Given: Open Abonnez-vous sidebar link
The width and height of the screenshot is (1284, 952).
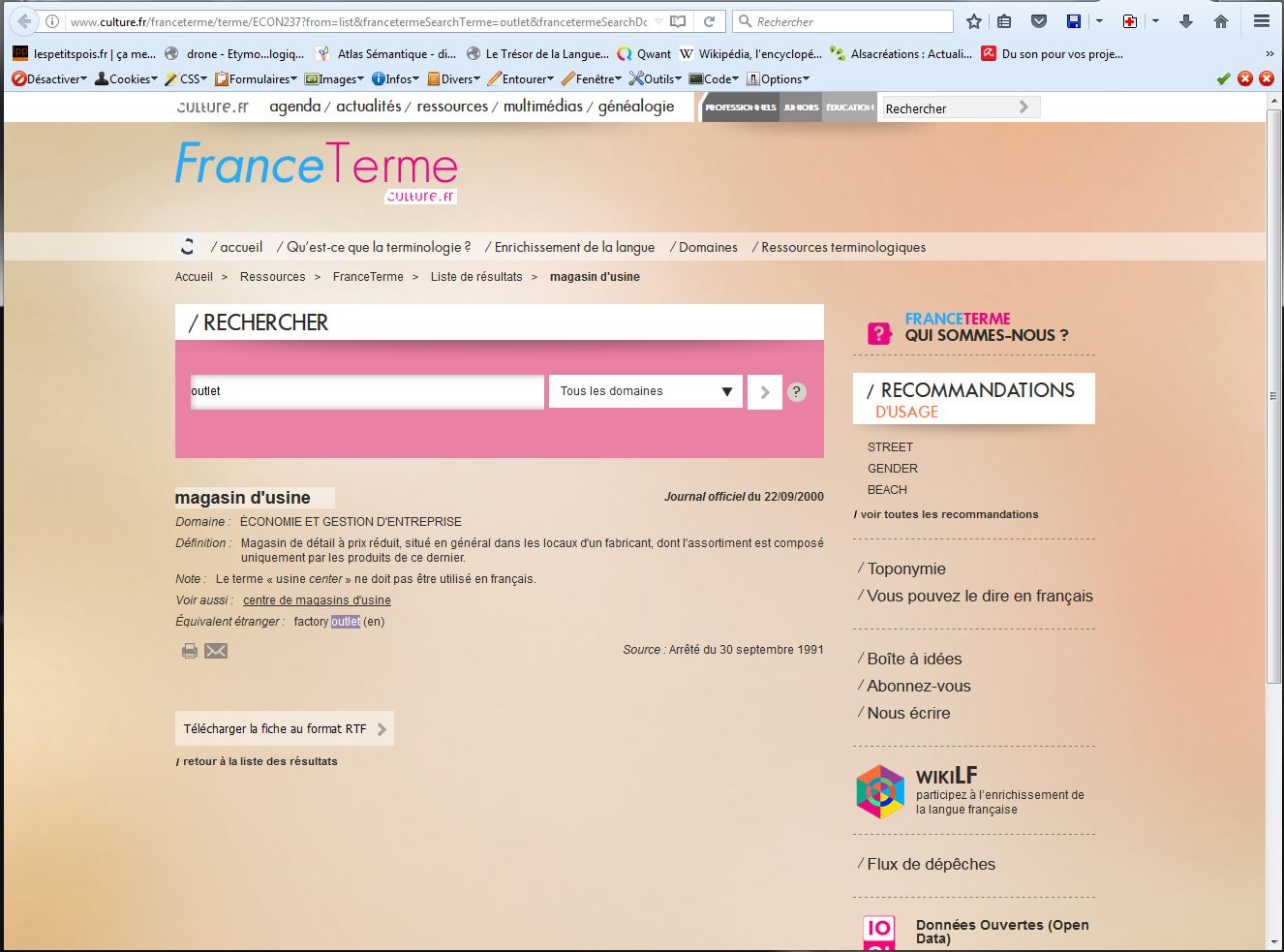Looking at the screenshot, I should tap(919, 686).
